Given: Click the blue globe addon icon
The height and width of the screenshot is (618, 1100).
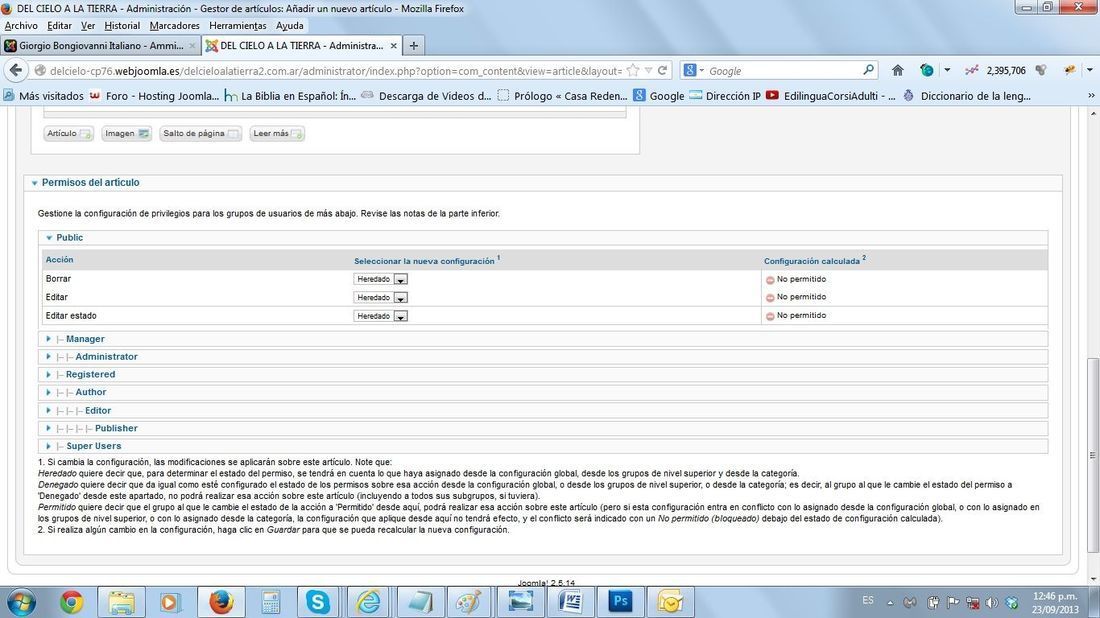Looking at the screenshot, I should 927,70.
